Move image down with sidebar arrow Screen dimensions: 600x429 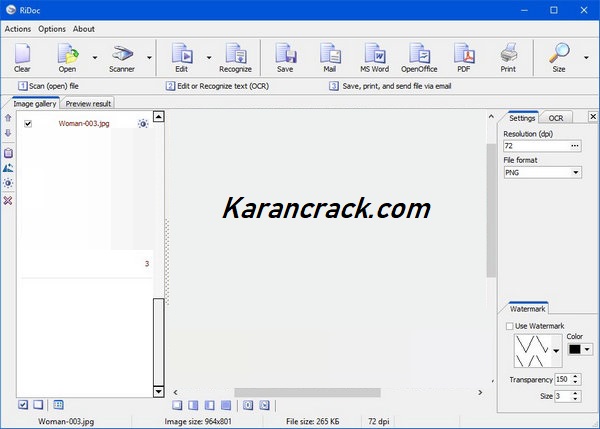(x=8, y=133)
